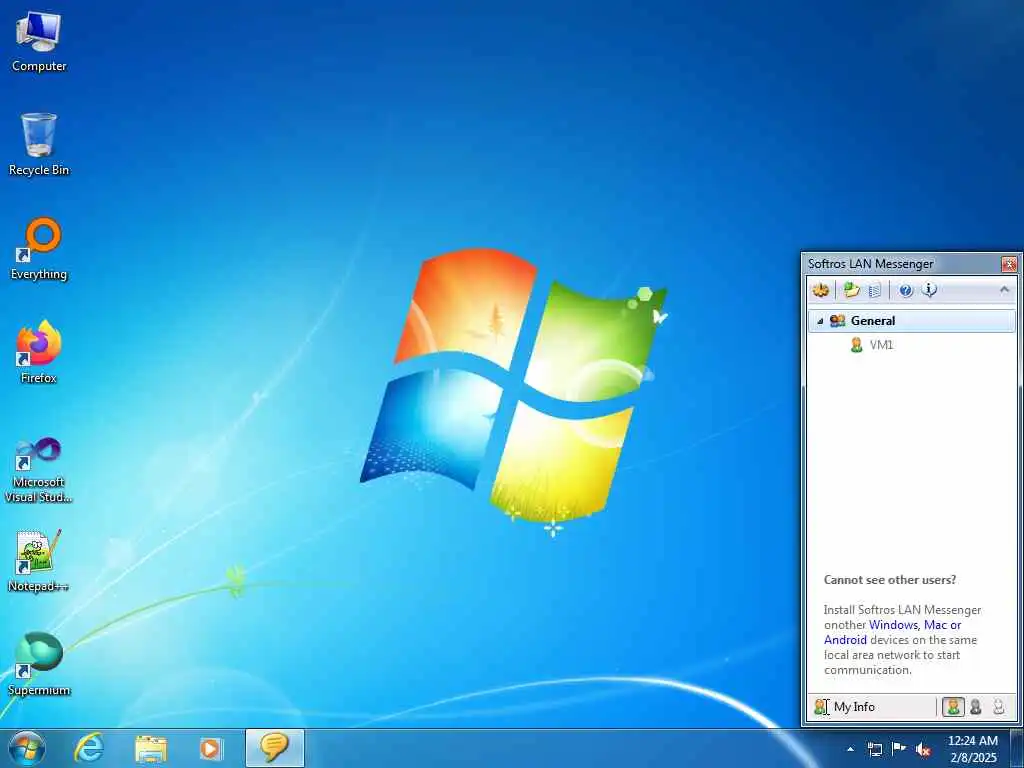Launch the Supermium desktop shortcut
The image size is (1024, 768).
click(x=39, y=664)
